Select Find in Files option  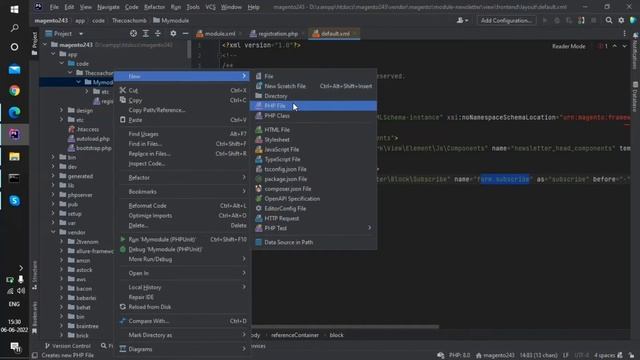(182, 144)
